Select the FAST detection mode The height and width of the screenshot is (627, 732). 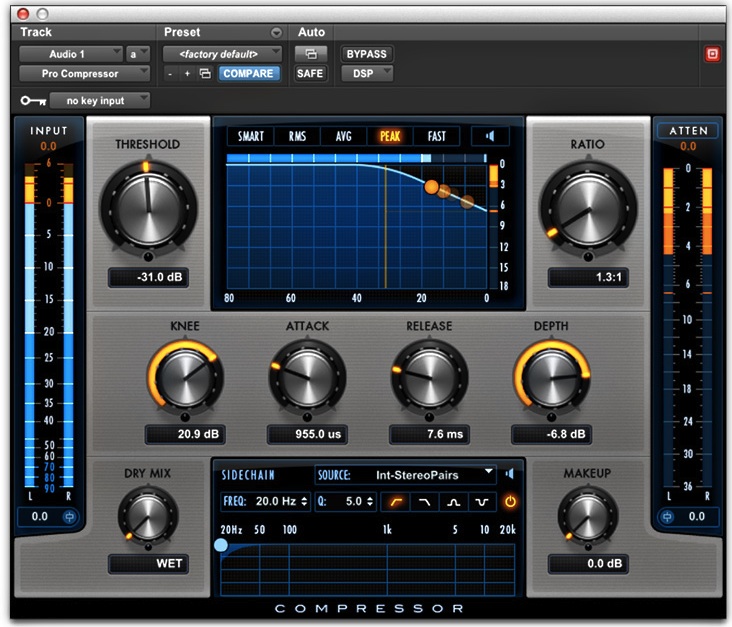click(437, 136)
